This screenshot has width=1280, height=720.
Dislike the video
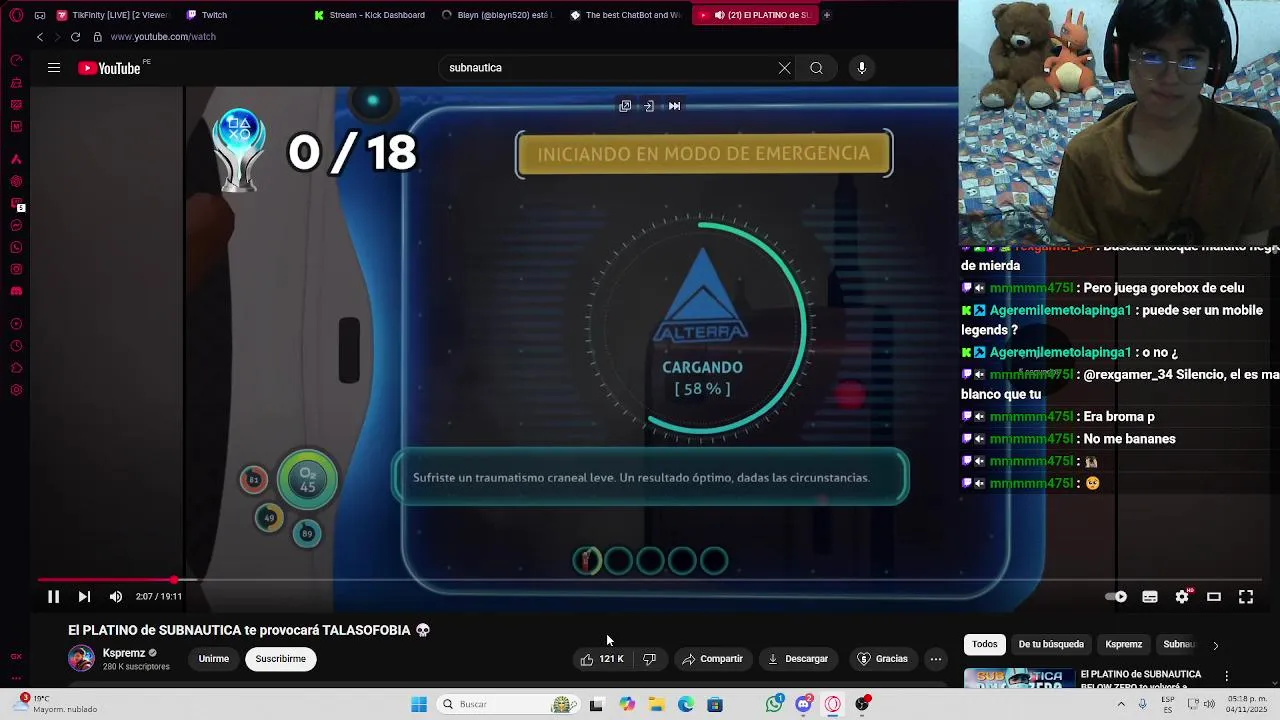pos(650,659)
